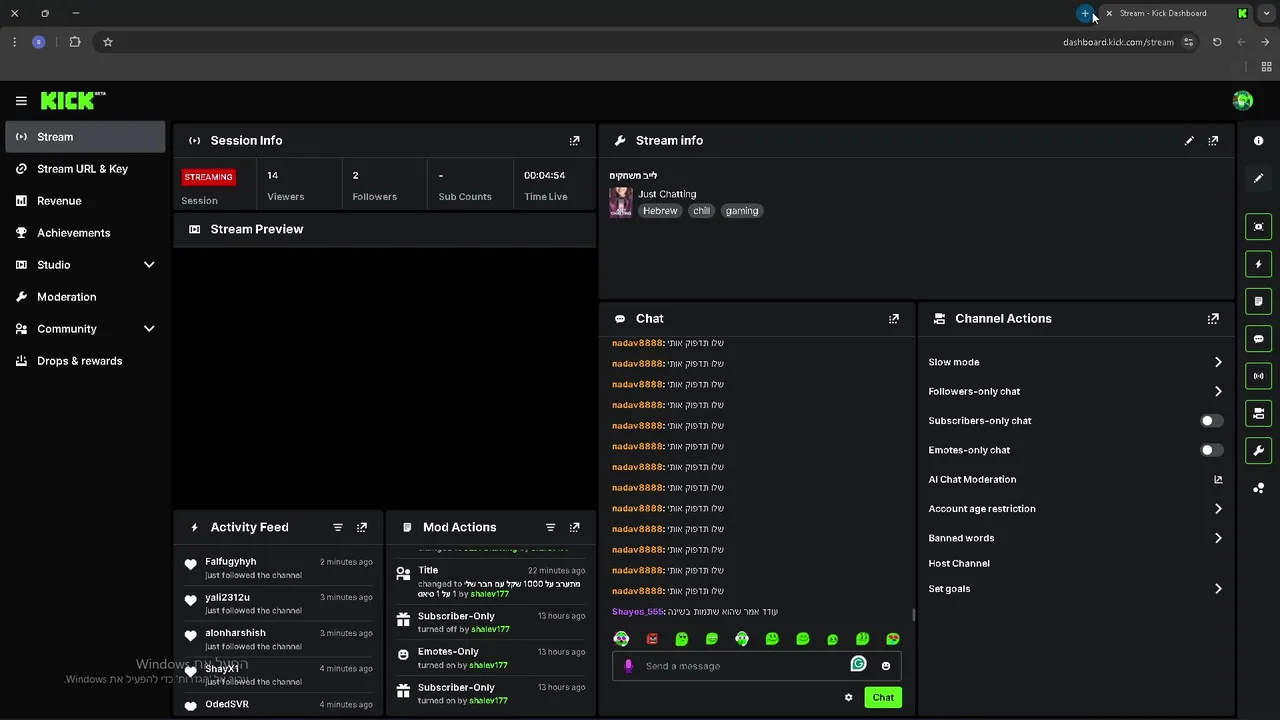Click the Grammarly icon in message box
This screenshot has width=1280, height=720.
(858, 664)
